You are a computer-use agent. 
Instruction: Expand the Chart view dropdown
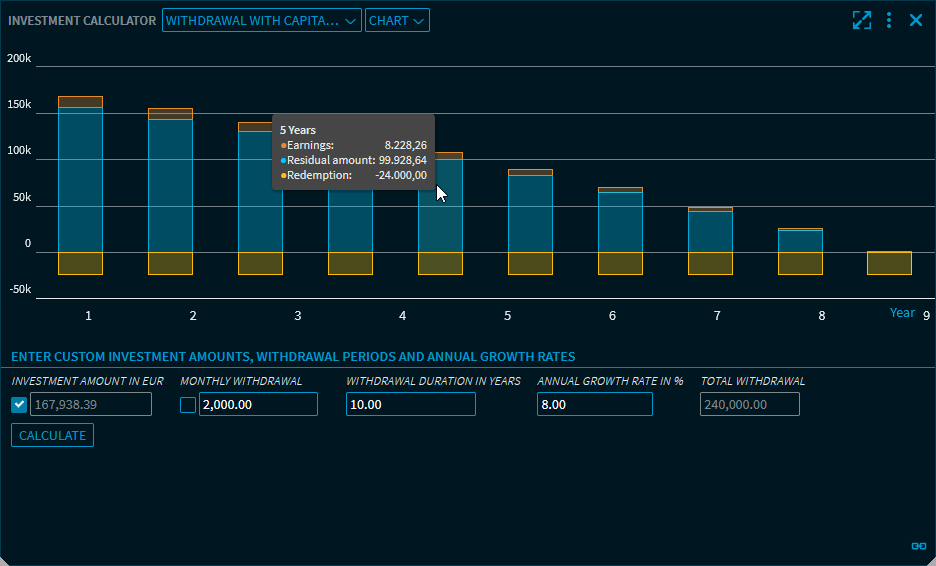[x=397, y=21]
